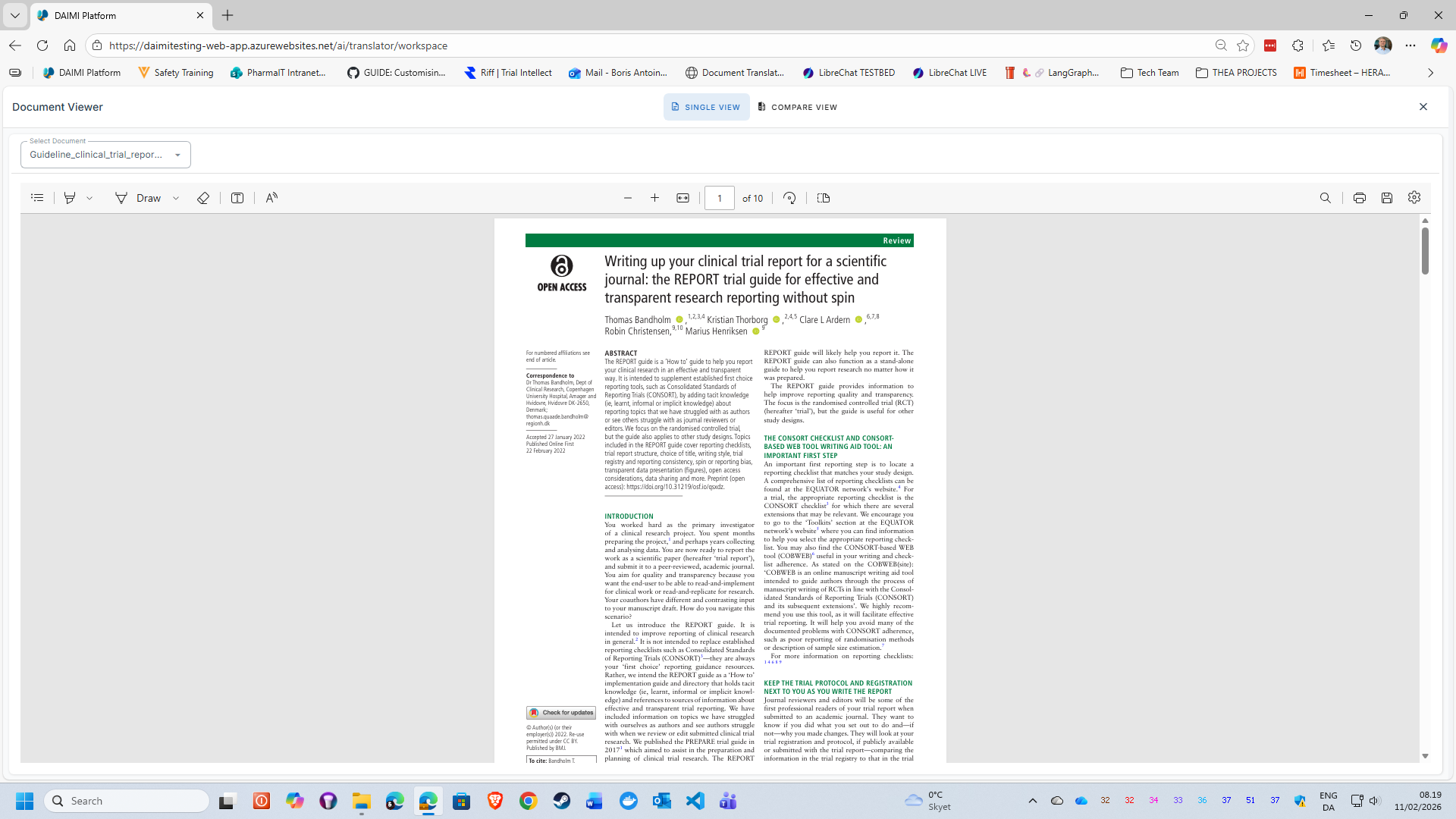Print the clinical trial report PDF
The height and width of the screenshot is (819, 1456).
pyautogui.click(x=1359, y=198)
